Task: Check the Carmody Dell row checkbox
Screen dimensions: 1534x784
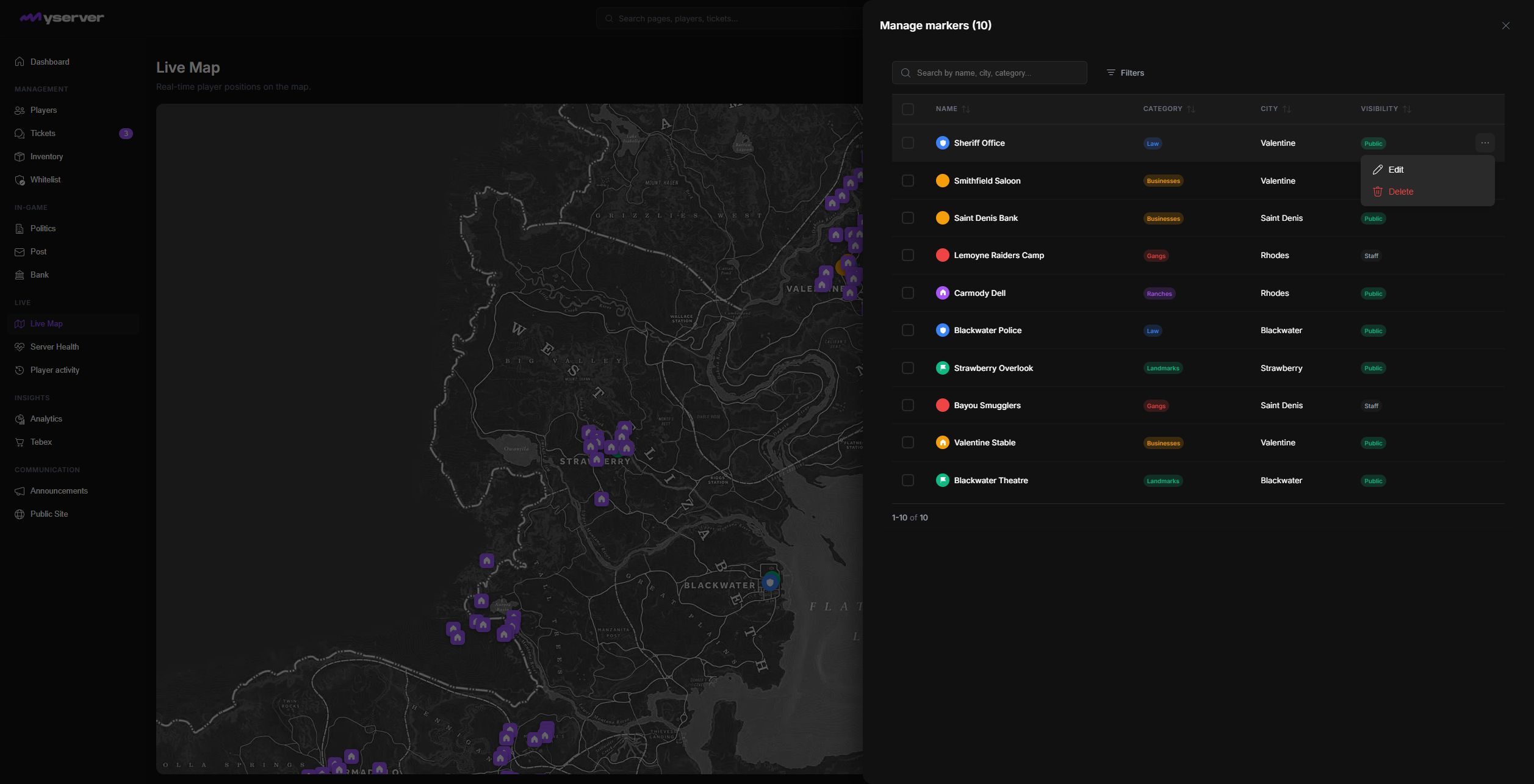Action: click(907, 293)
